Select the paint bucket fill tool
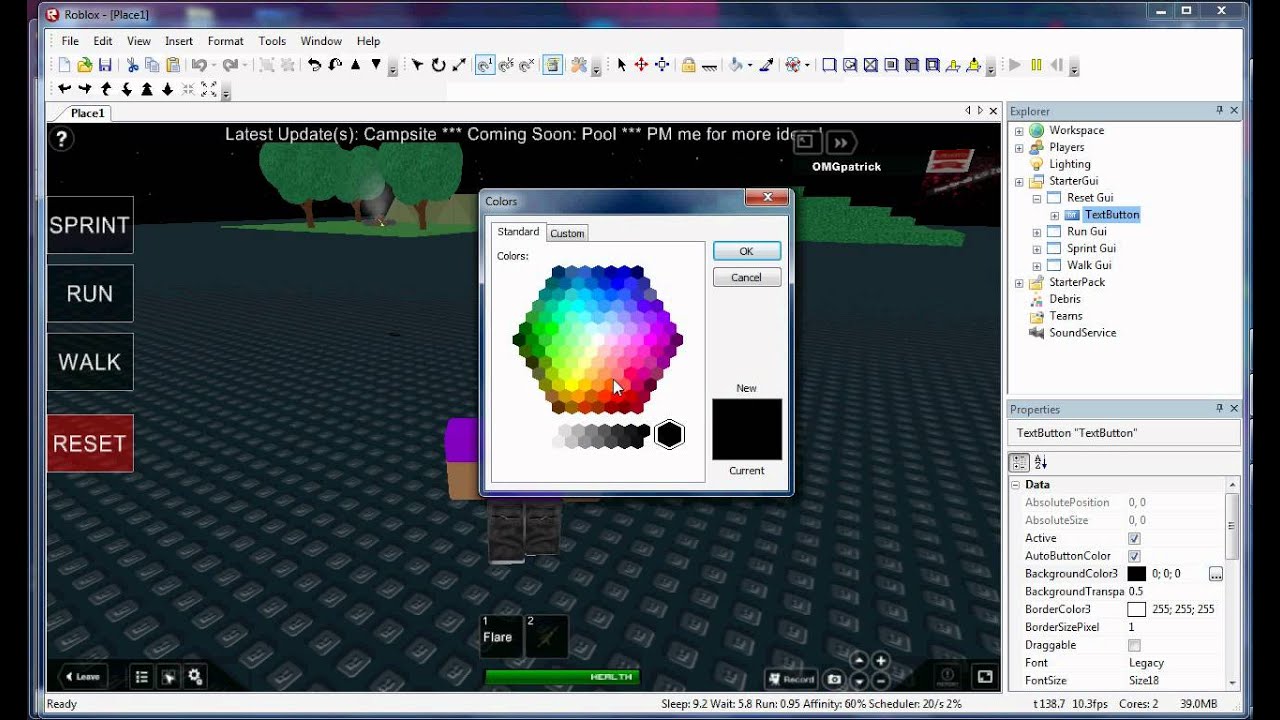Image resolution: width=1280 pixels, height=720 pixels. click(x=736, y=65)
